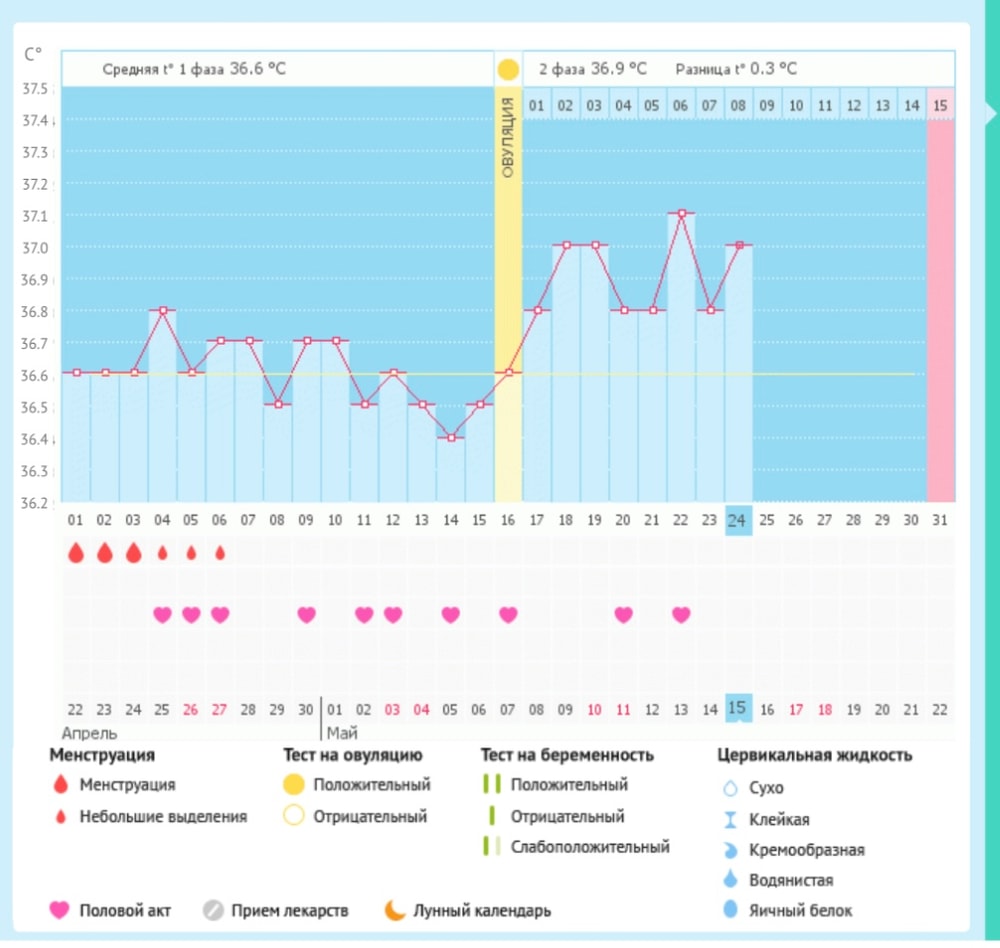The image size is (1000, 948).
Task: Click the 37.1 temperature peak data point
Action: [x=681, y=213]
